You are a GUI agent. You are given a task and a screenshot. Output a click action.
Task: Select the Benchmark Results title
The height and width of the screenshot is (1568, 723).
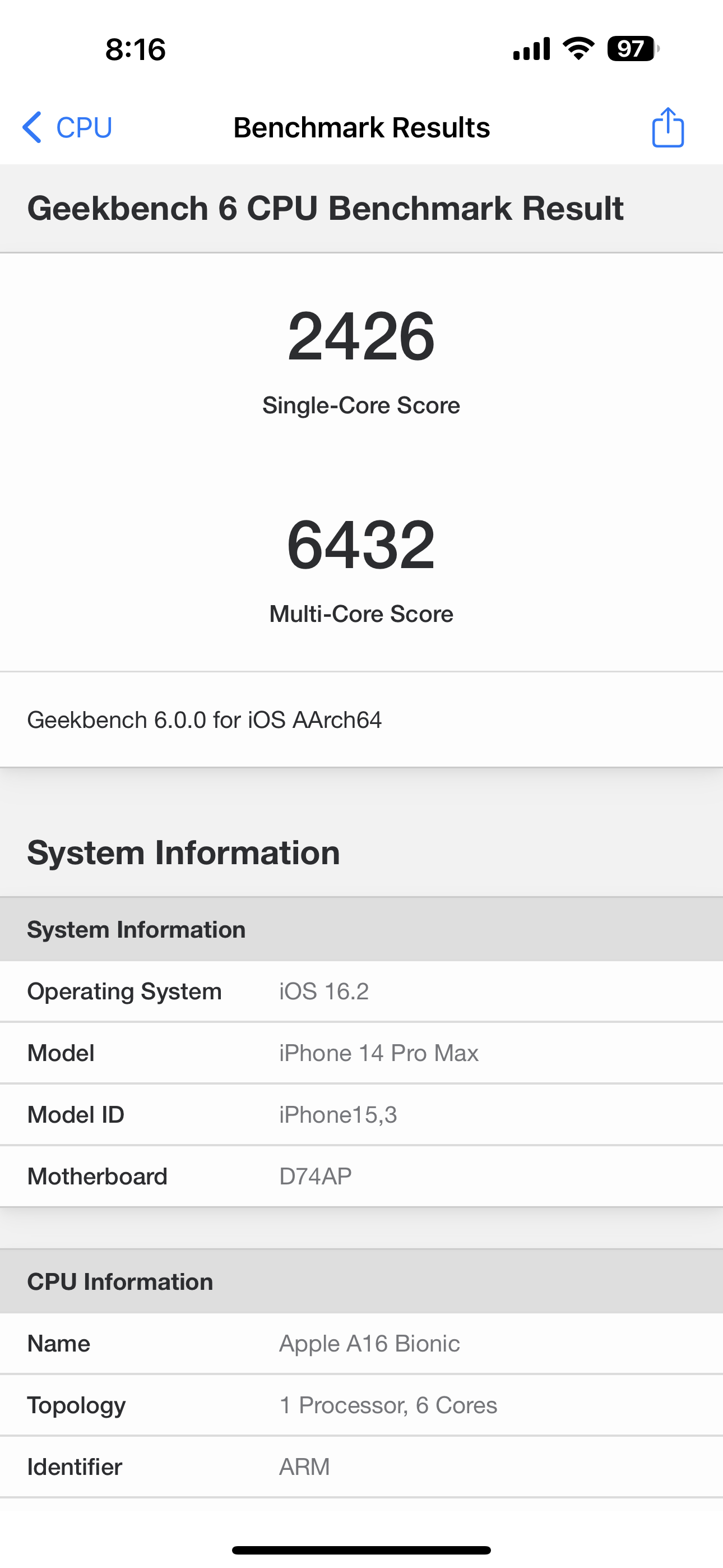point(361,127)
